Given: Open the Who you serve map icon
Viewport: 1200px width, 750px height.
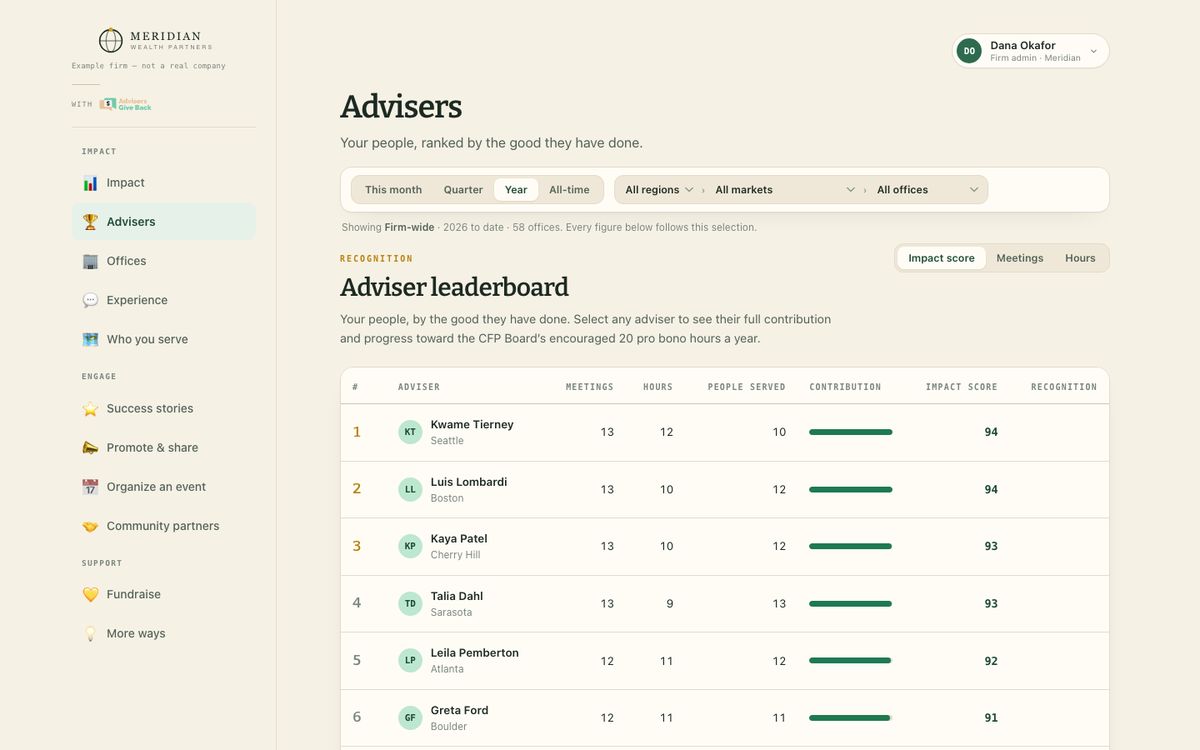Looking at the screenshot, I should (90, 339).
